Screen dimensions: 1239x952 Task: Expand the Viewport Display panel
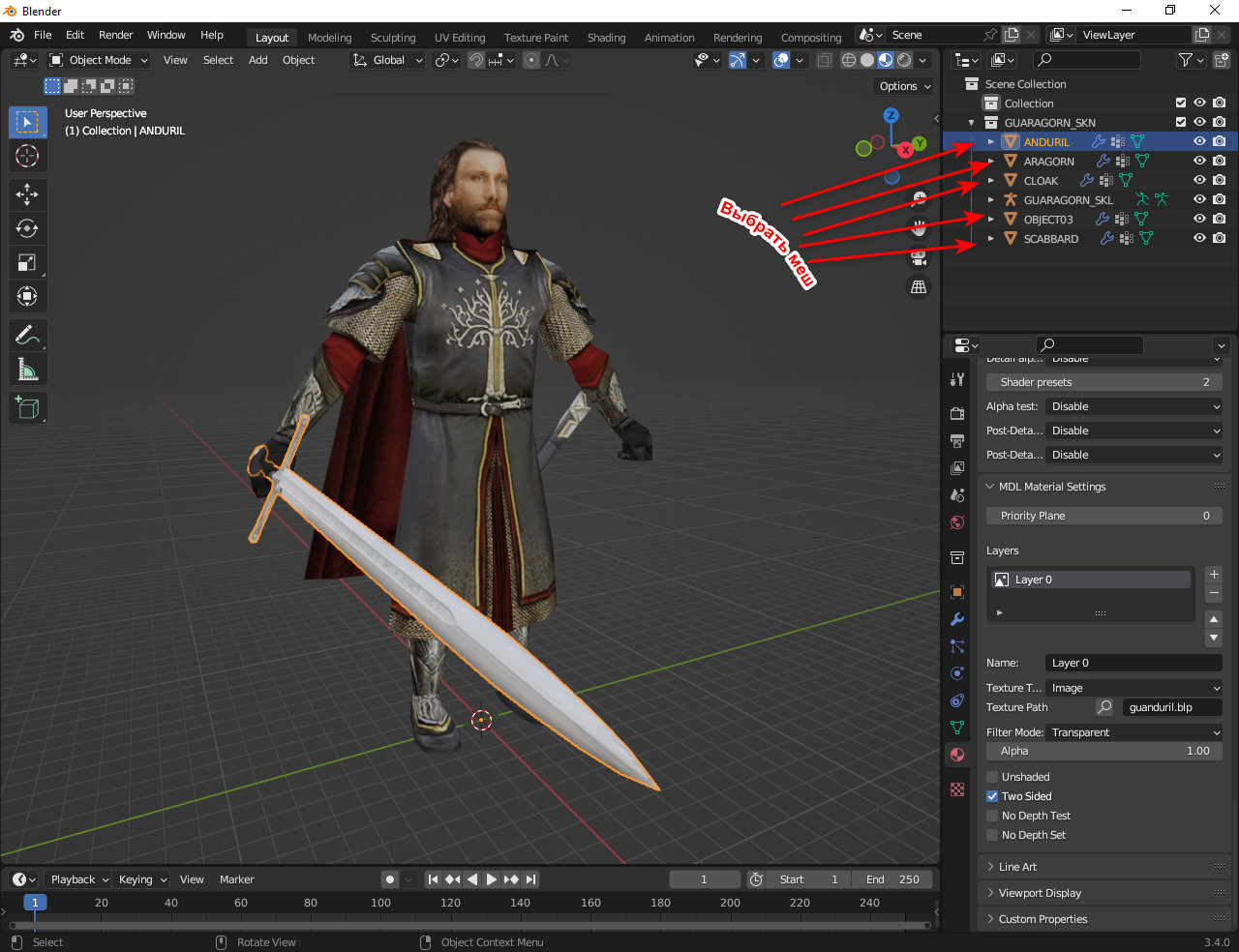pos(1040,893)
